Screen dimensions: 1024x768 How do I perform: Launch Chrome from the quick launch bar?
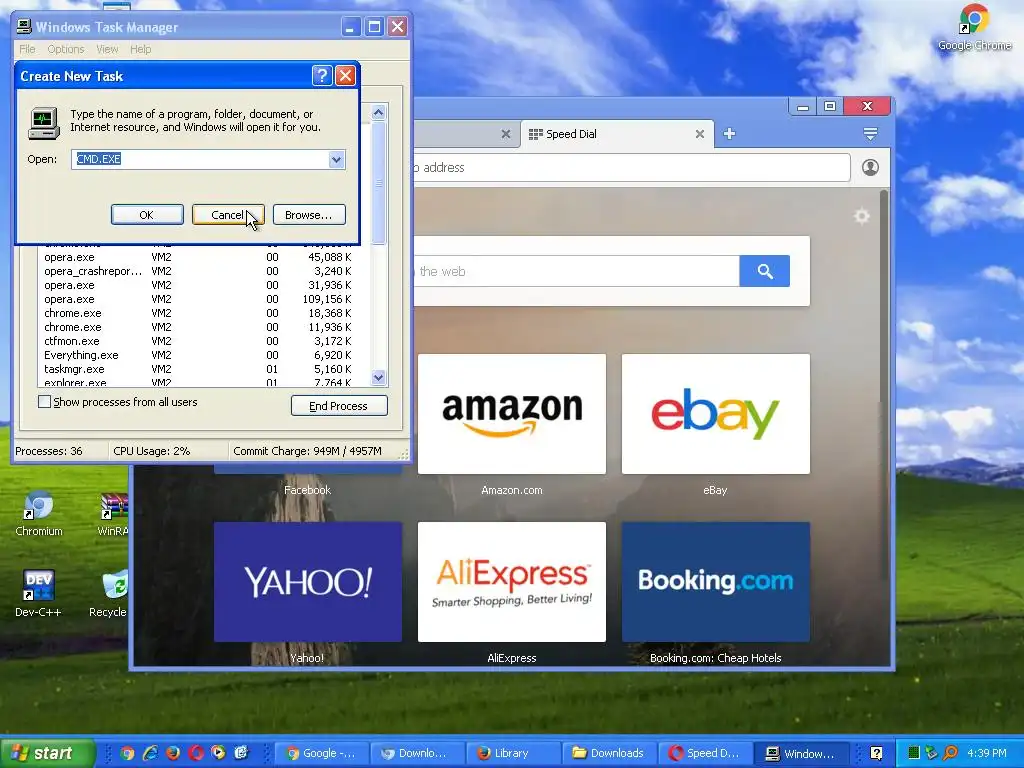point(127,753)
